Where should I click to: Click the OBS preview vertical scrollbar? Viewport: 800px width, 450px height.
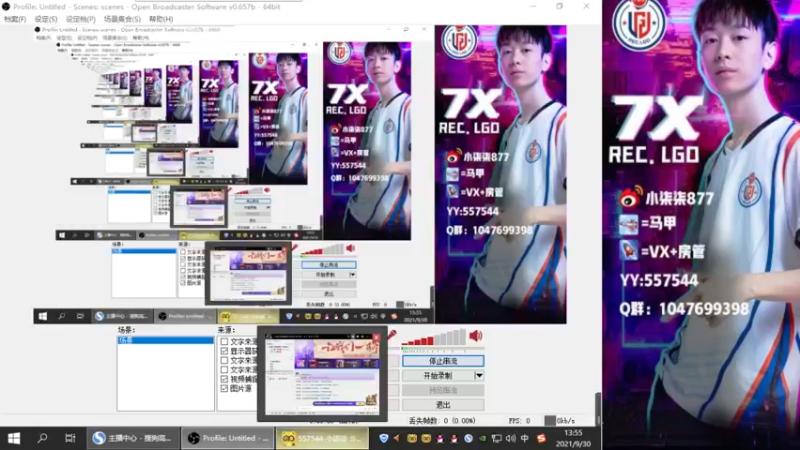click(x=598, y=408)
